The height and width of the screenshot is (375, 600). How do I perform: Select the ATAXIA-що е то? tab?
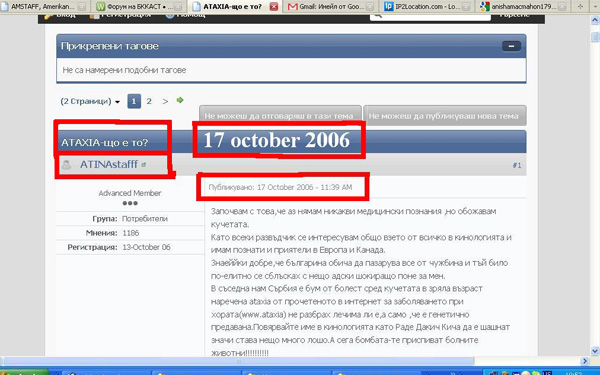235,7
